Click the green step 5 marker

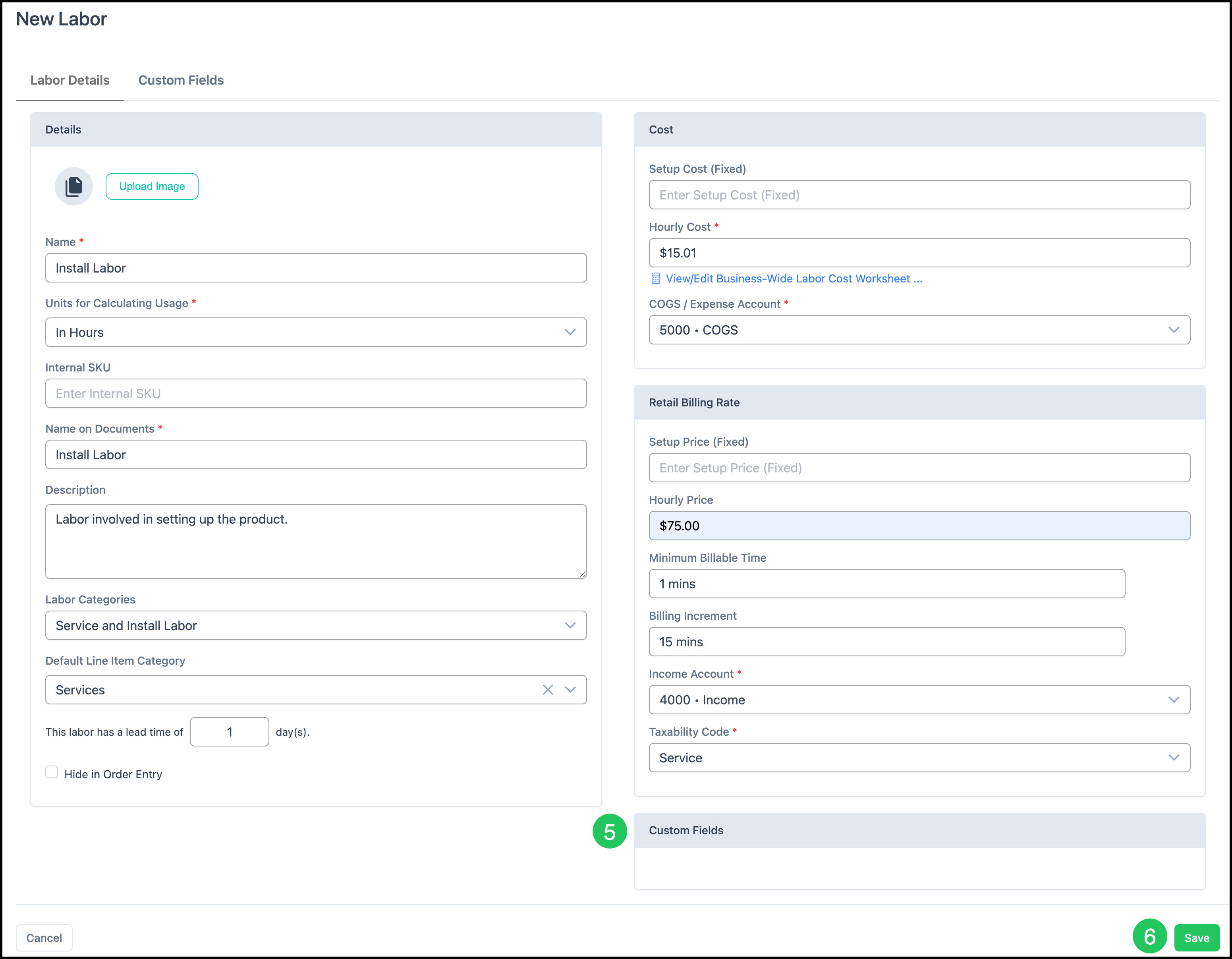click(609, 831)
